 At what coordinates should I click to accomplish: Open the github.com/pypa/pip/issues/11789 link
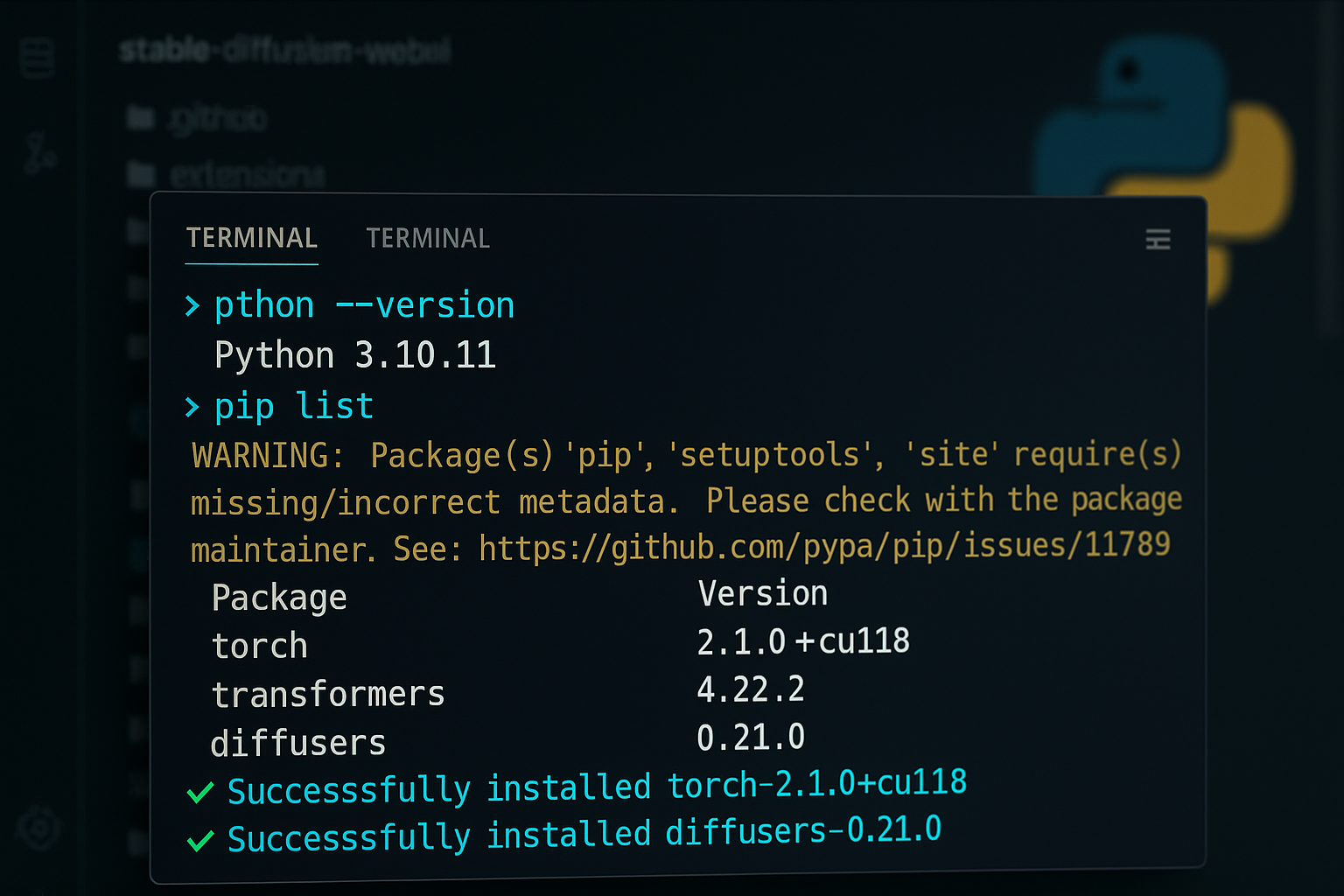coord(824,546)
